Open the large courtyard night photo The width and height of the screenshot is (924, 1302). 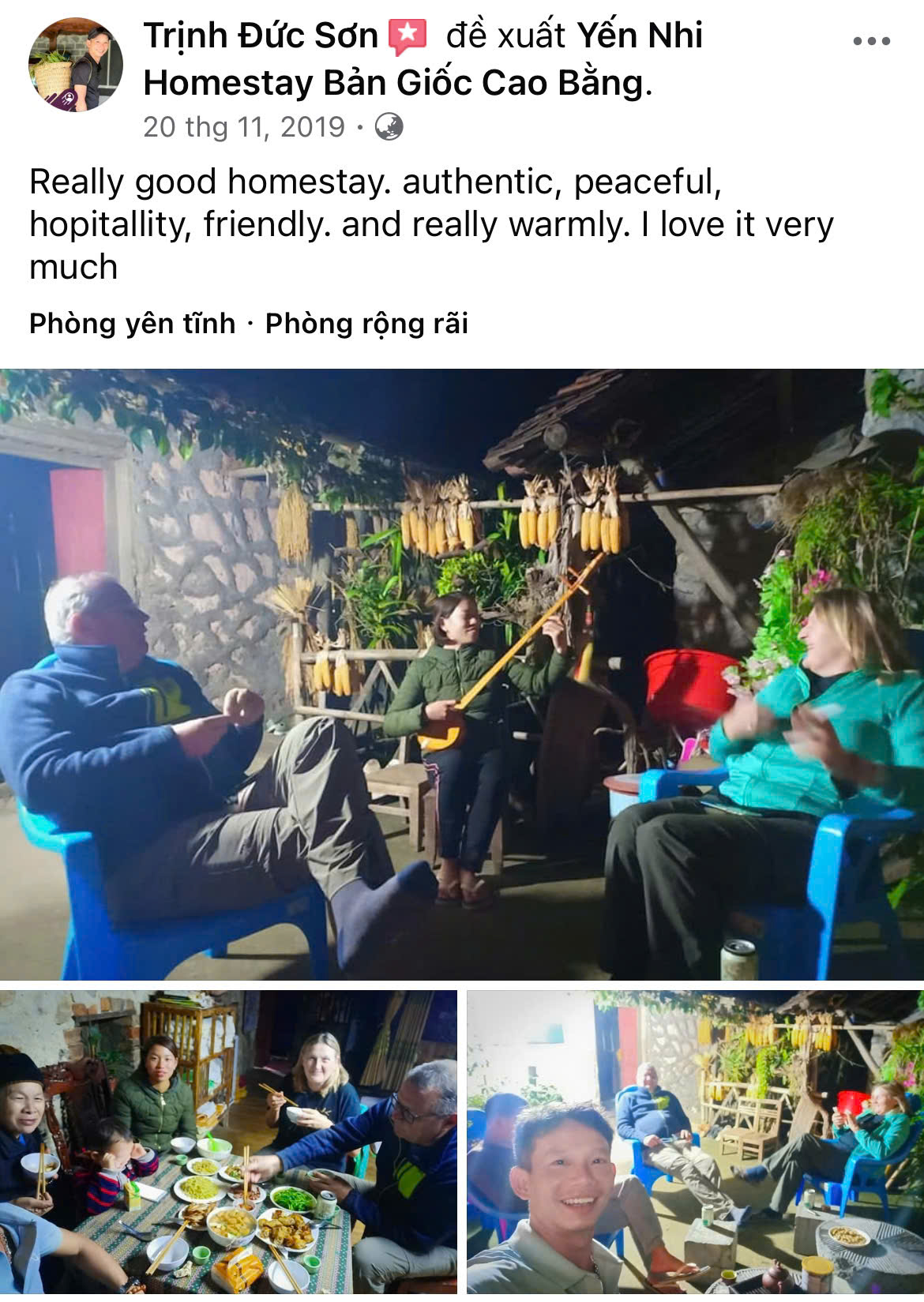click(462, 674)
